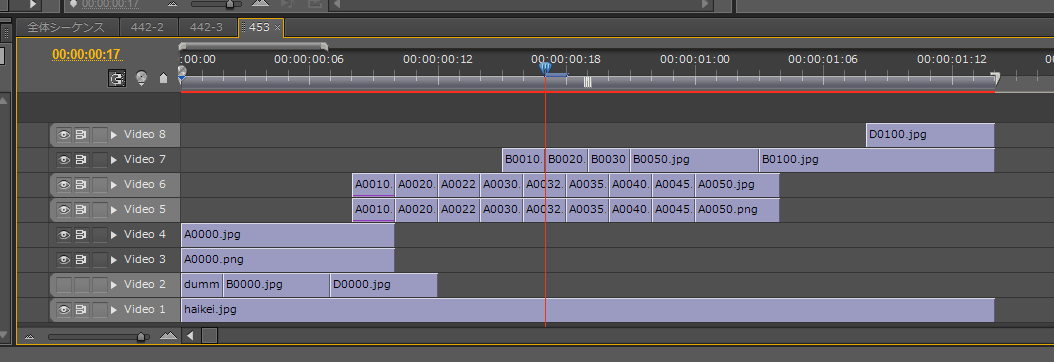Select the A0050.jpg clip on Video 6
The width and height of the screenshot is (1054, 362).
(x=737, y=185)
